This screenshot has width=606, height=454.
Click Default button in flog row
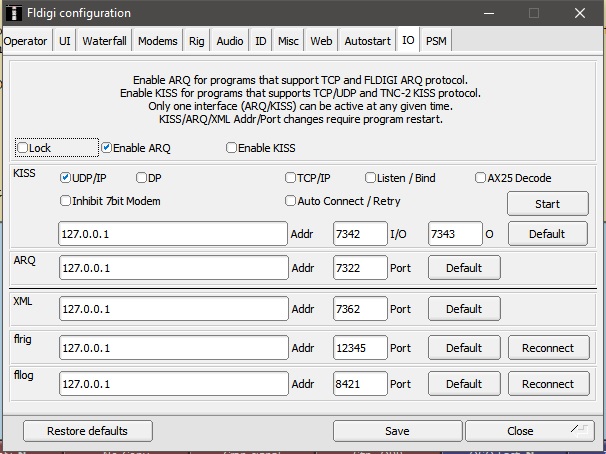(464, 384)
